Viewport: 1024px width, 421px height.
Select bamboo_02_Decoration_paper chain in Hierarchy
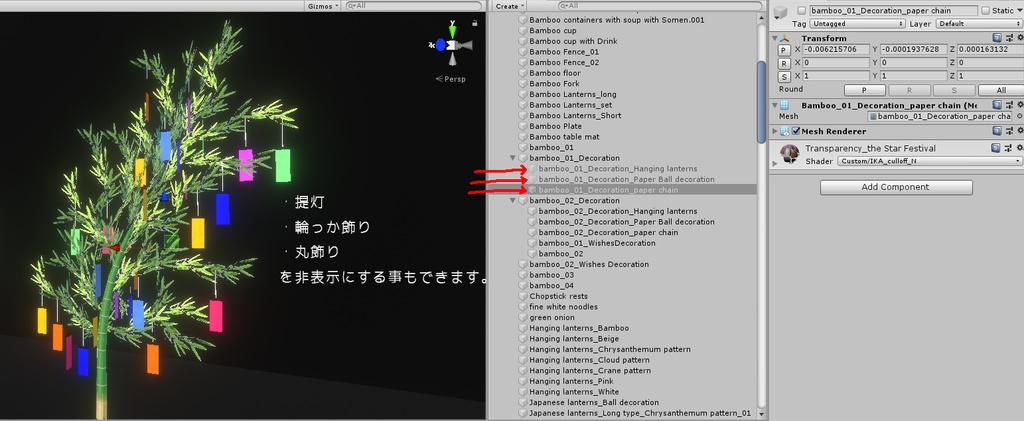tap(608, 232)
